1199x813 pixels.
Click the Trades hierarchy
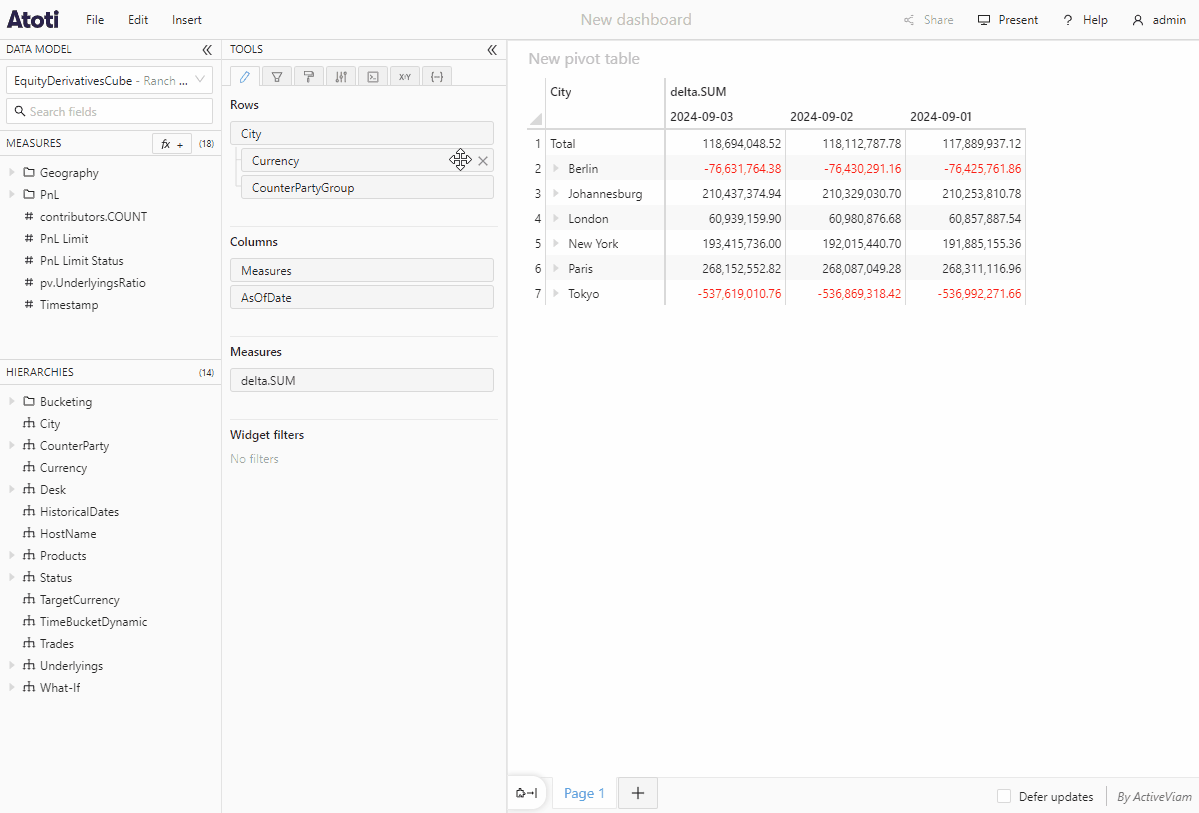pyautogui.click(x=57, y=644)
